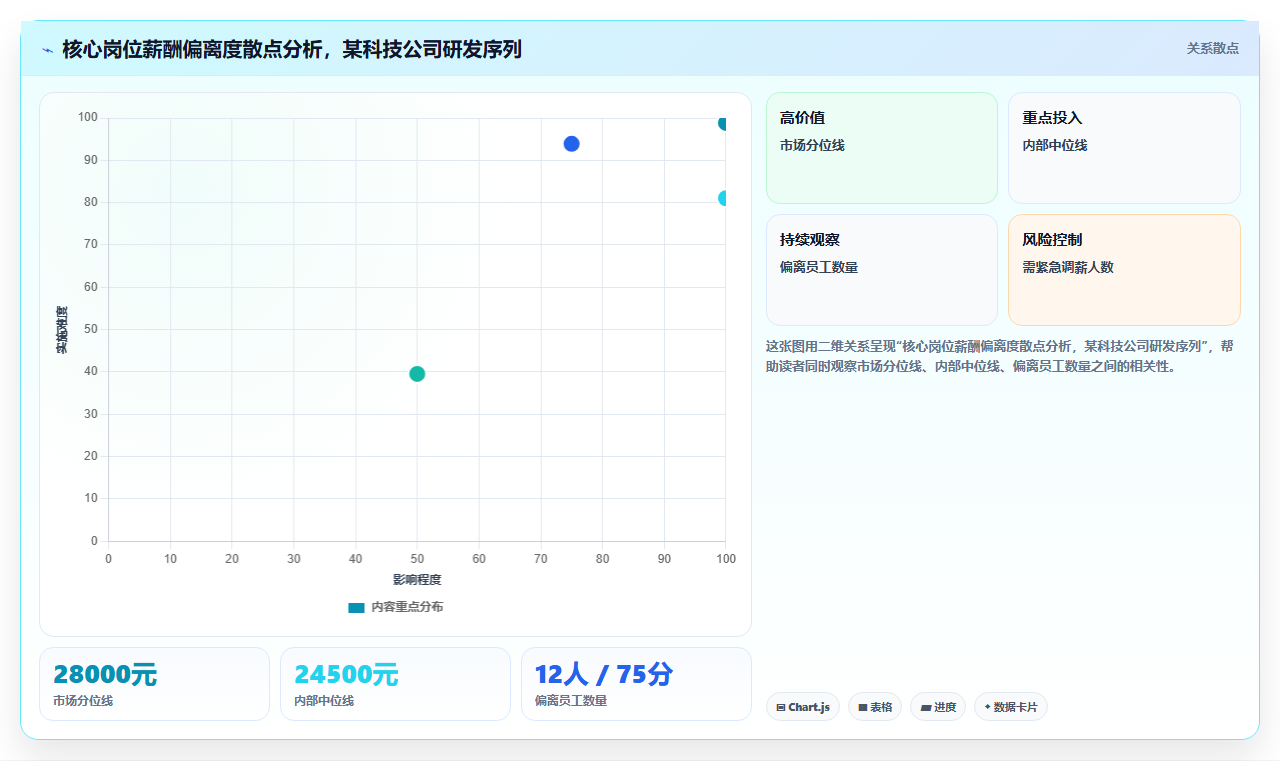Click the x-axis label 影响程度
1280x761 pixels.
[417, 580]
